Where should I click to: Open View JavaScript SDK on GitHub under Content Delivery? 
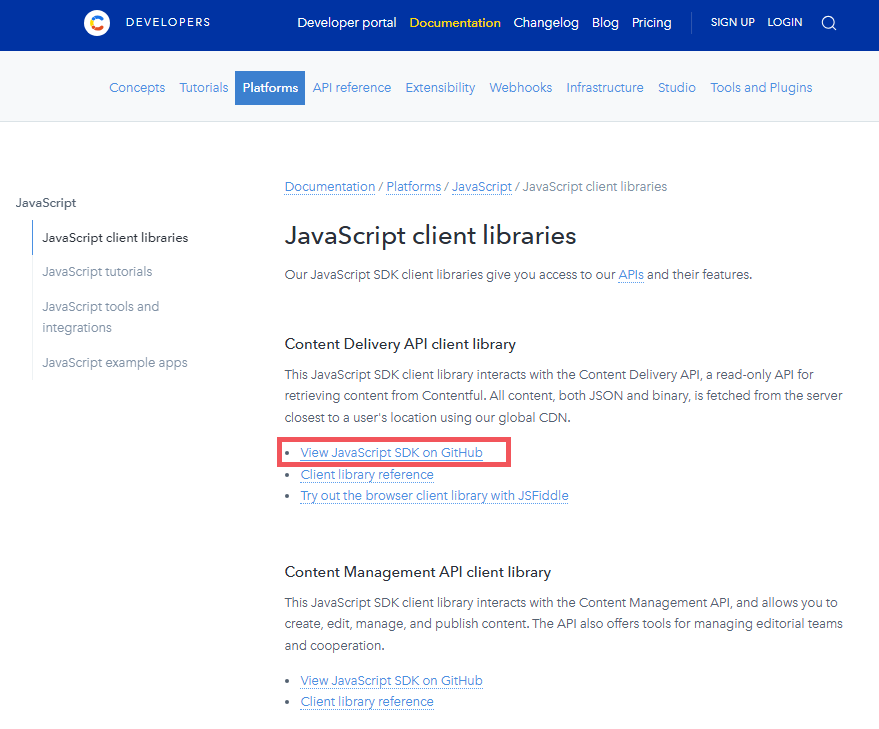(391, 453)
